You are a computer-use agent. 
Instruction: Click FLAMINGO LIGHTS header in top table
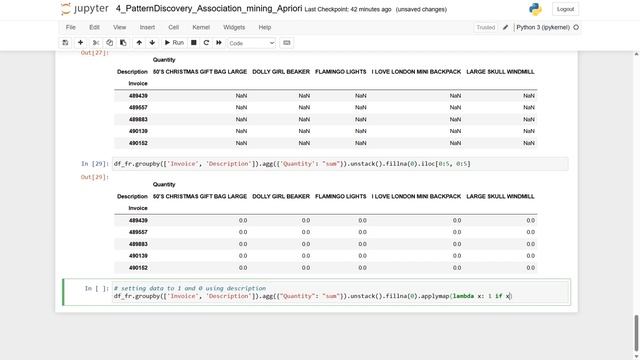coord(340,71)
